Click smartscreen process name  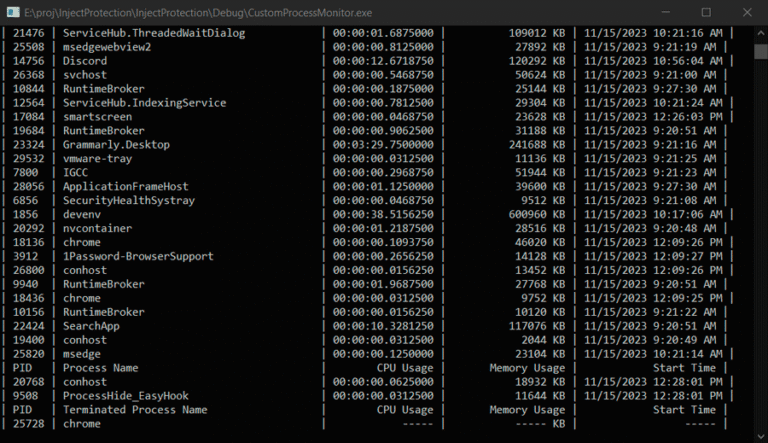click(97, 117)
